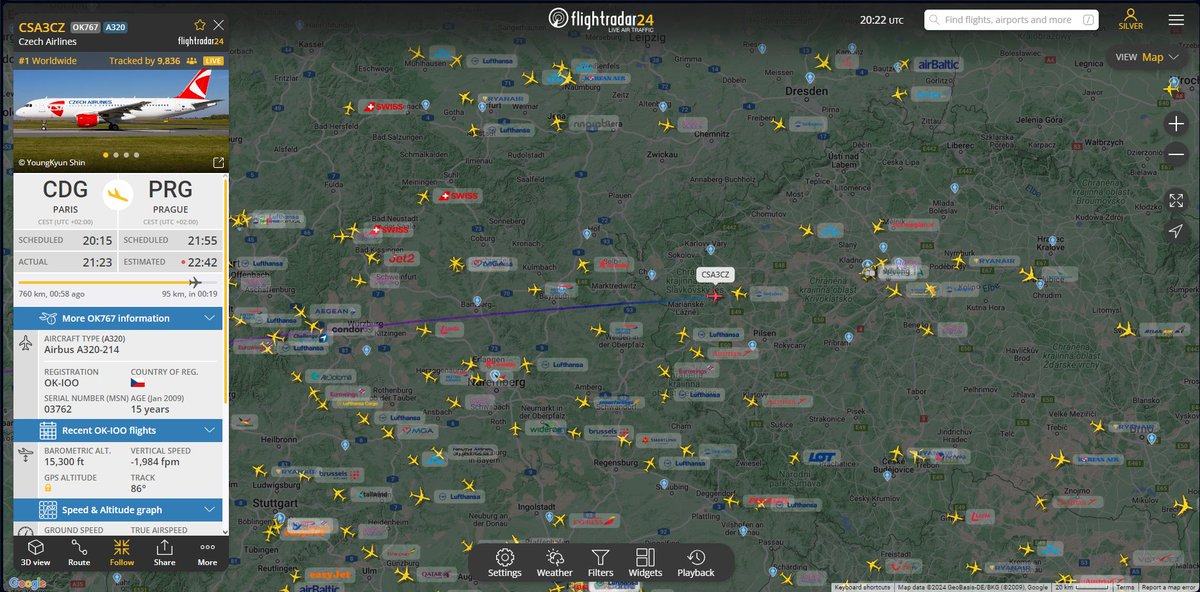
Task: Zoom out the map with minus button
Action: (1176, 155)
